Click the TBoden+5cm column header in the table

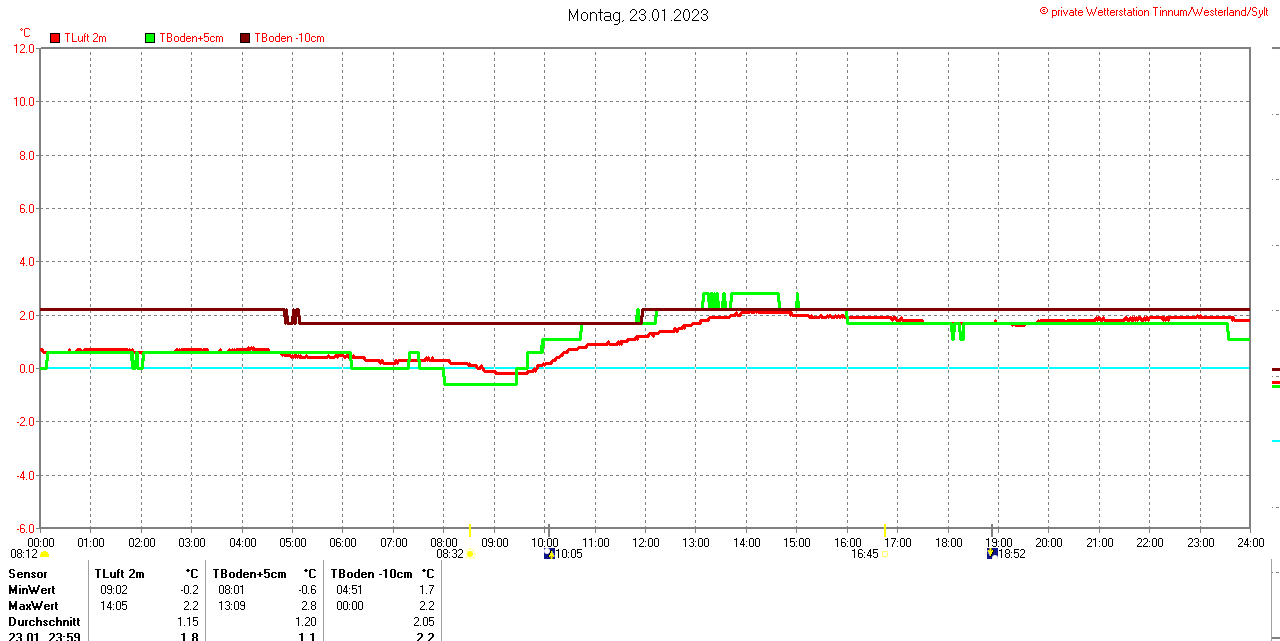click(x=249, y=574)
